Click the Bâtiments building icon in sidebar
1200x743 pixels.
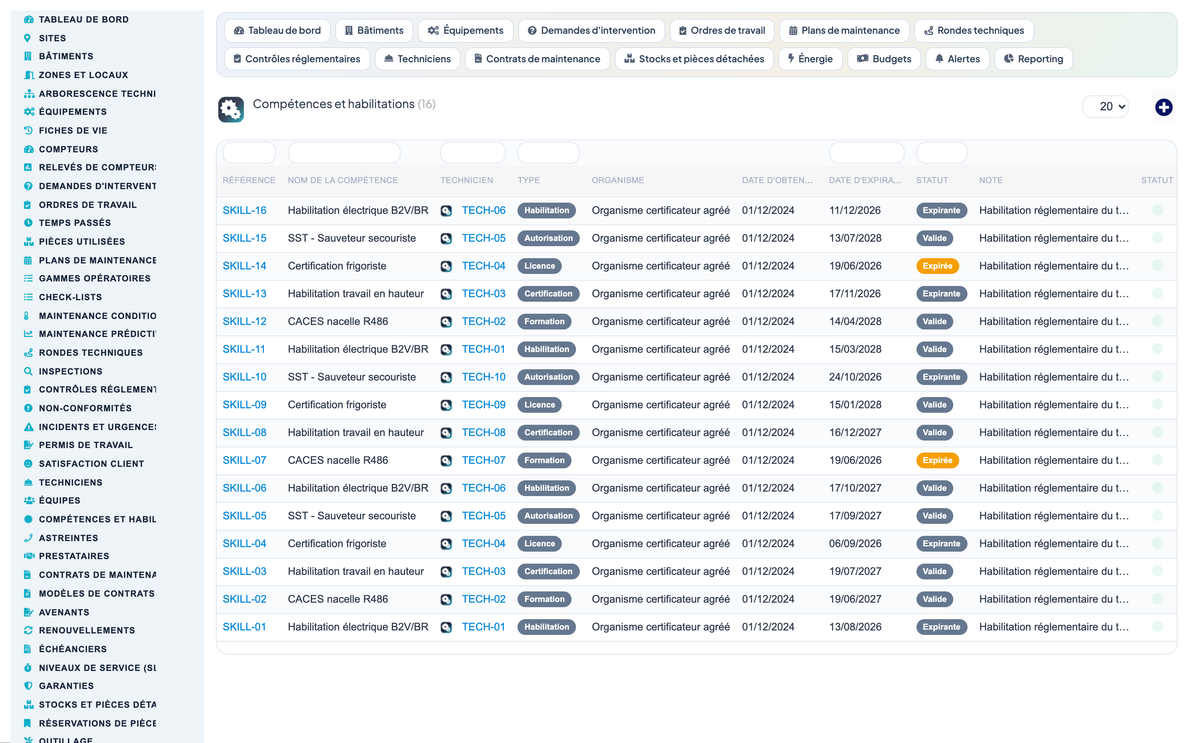click(x=28, y=56)
